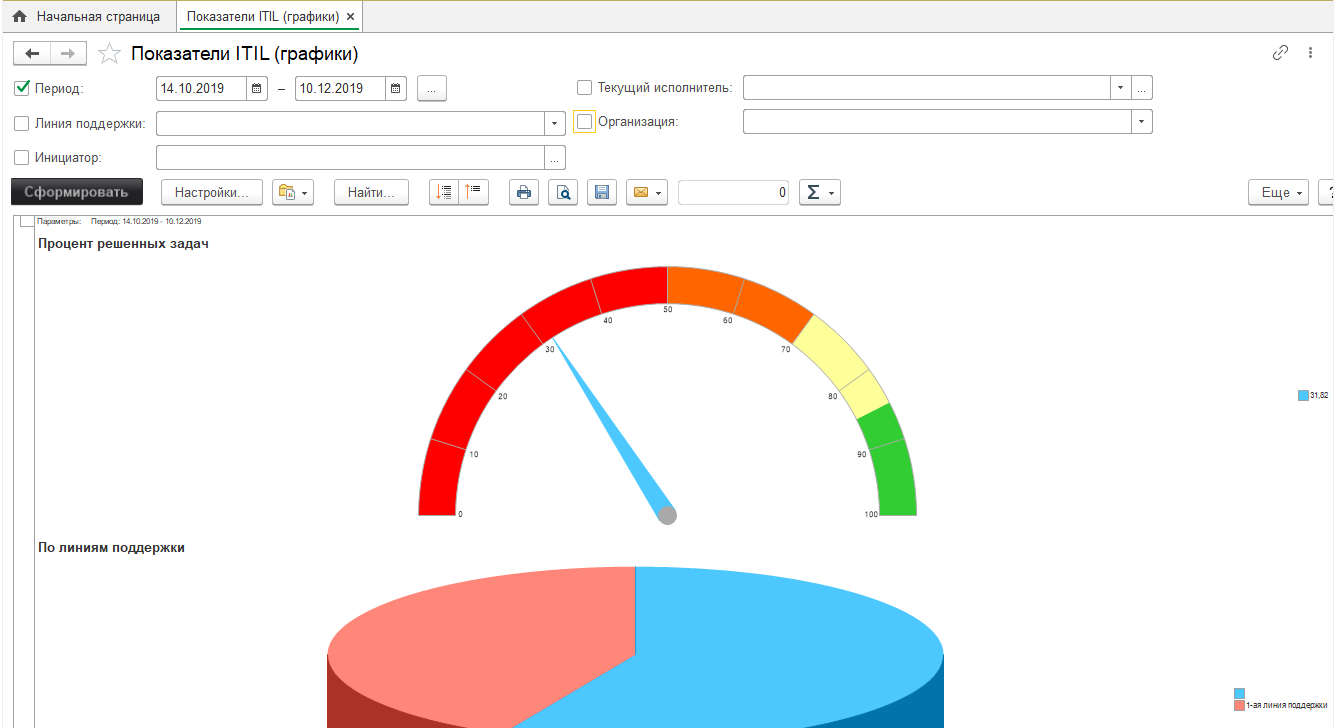1334x728 pixels.
Task: Tick the Текущий исполнитель checkbox
Action: 584,88
